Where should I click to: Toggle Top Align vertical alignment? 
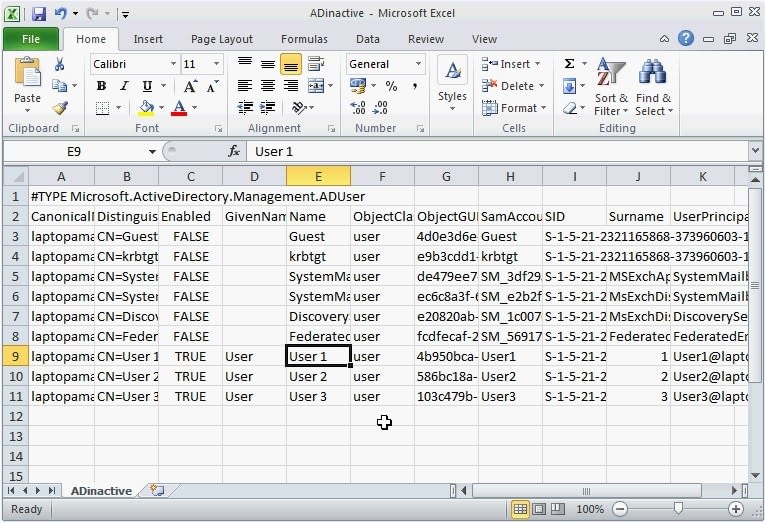(x=245, y=64)
